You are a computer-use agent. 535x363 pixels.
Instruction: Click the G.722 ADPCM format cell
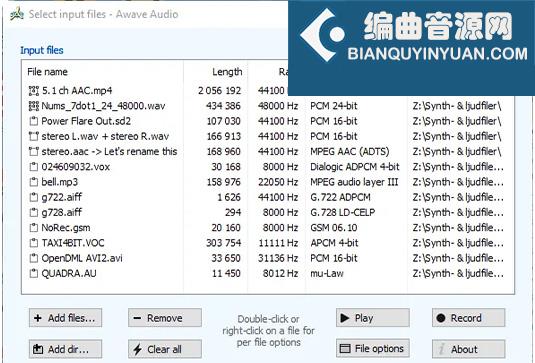[340, 197]
